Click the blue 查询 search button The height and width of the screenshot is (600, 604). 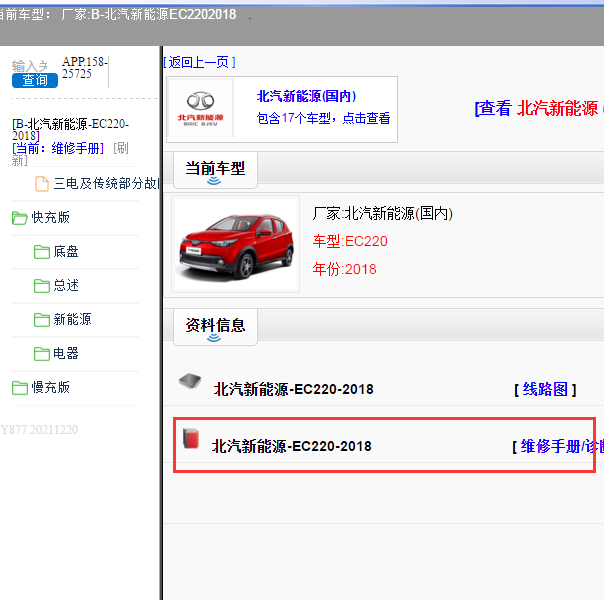[x=35, y=80]
